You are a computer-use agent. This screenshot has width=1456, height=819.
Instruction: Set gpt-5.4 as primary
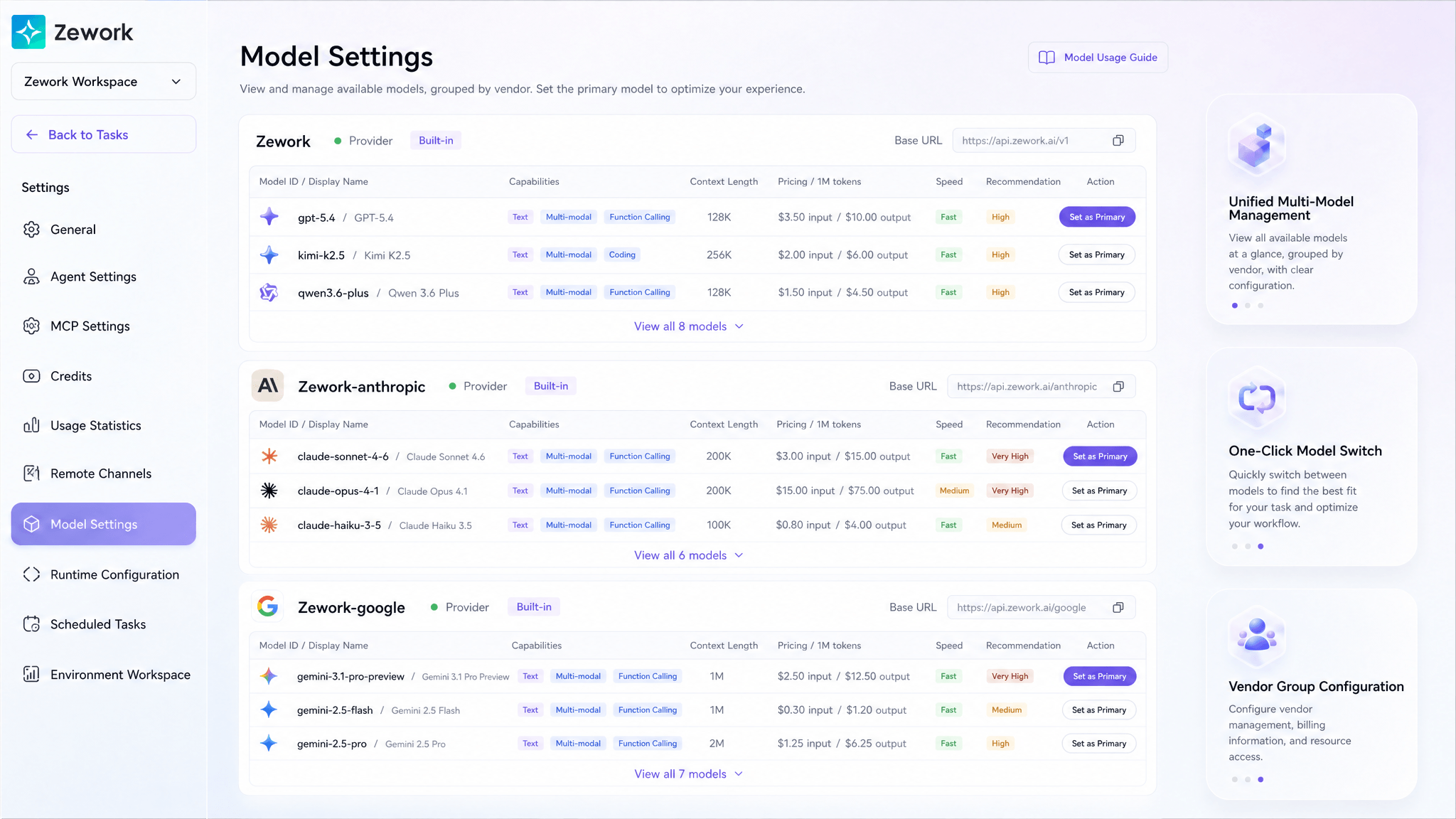1097,217
